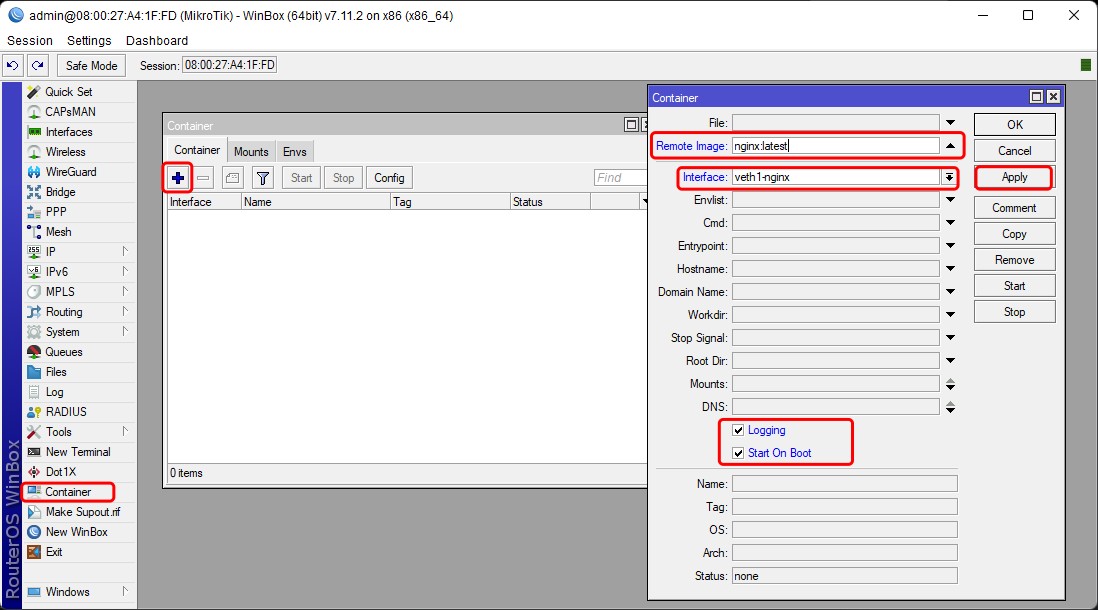Click the undo arrow icon in top toolbar
The width and height of the screenshot is (1098, 610).
pyautogui.click(x=13, y=66)
